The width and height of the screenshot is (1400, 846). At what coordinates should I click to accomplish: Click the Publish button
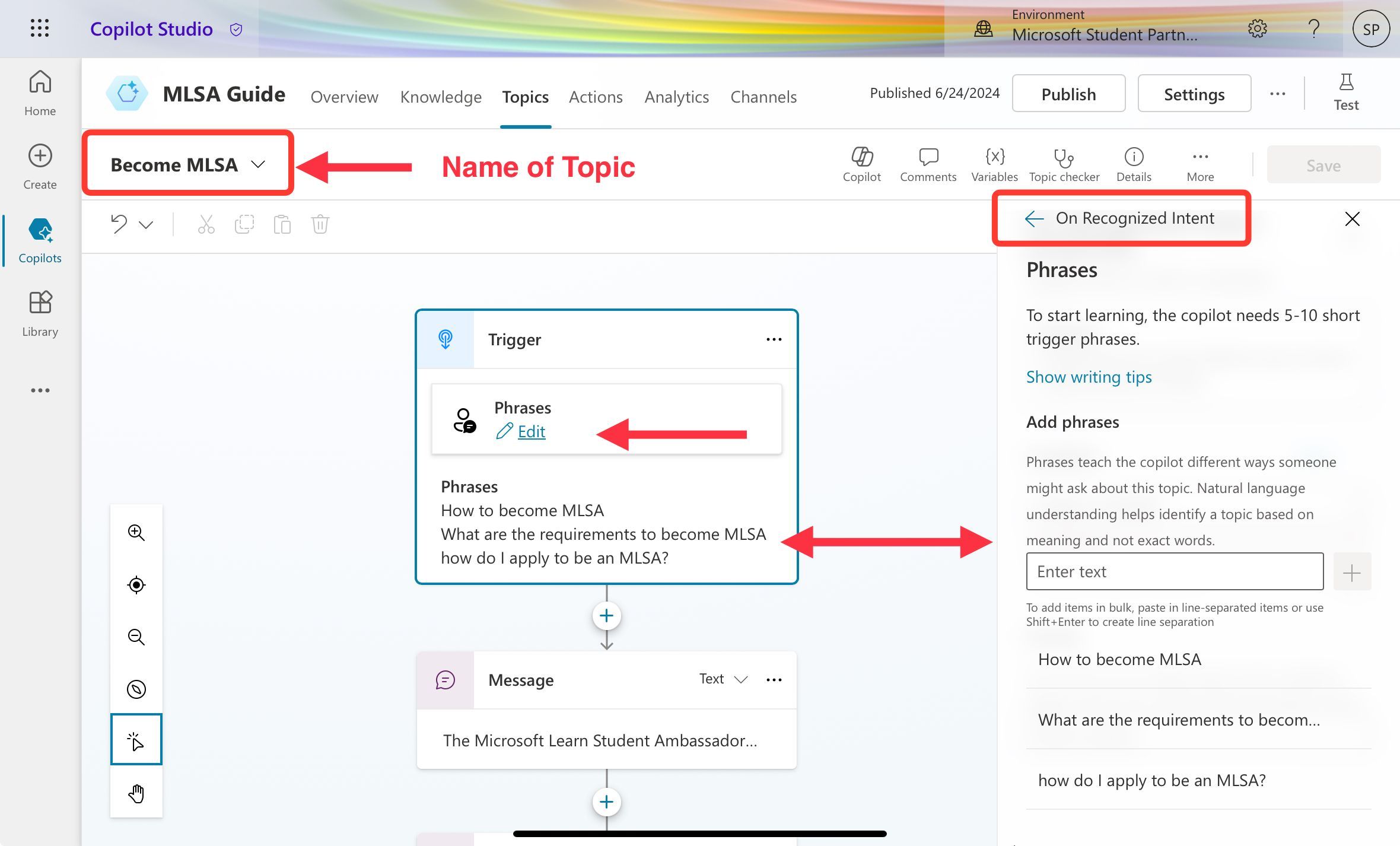click(1068, 94)
